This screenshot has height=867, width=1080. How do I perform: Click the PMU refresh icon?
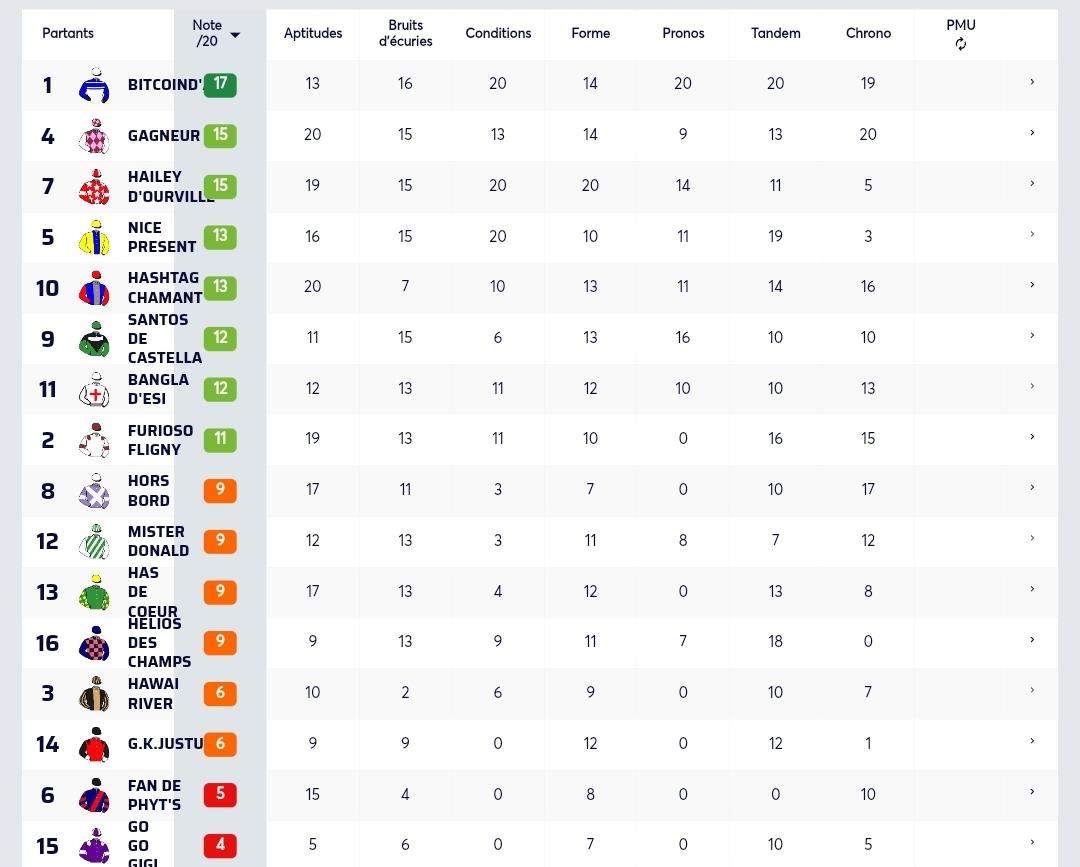point(960,45)
